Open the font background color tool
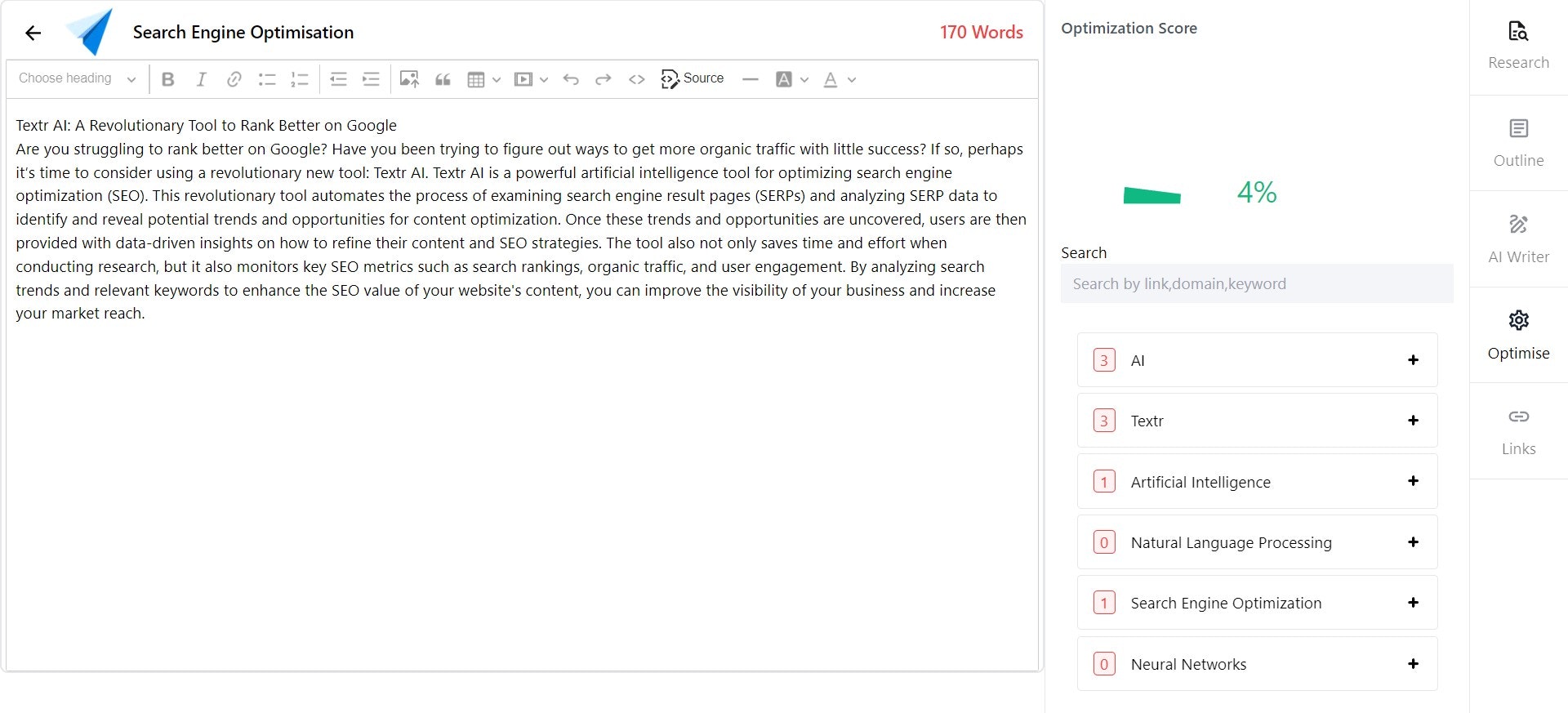1568x713 pixels. coord(784,79)
